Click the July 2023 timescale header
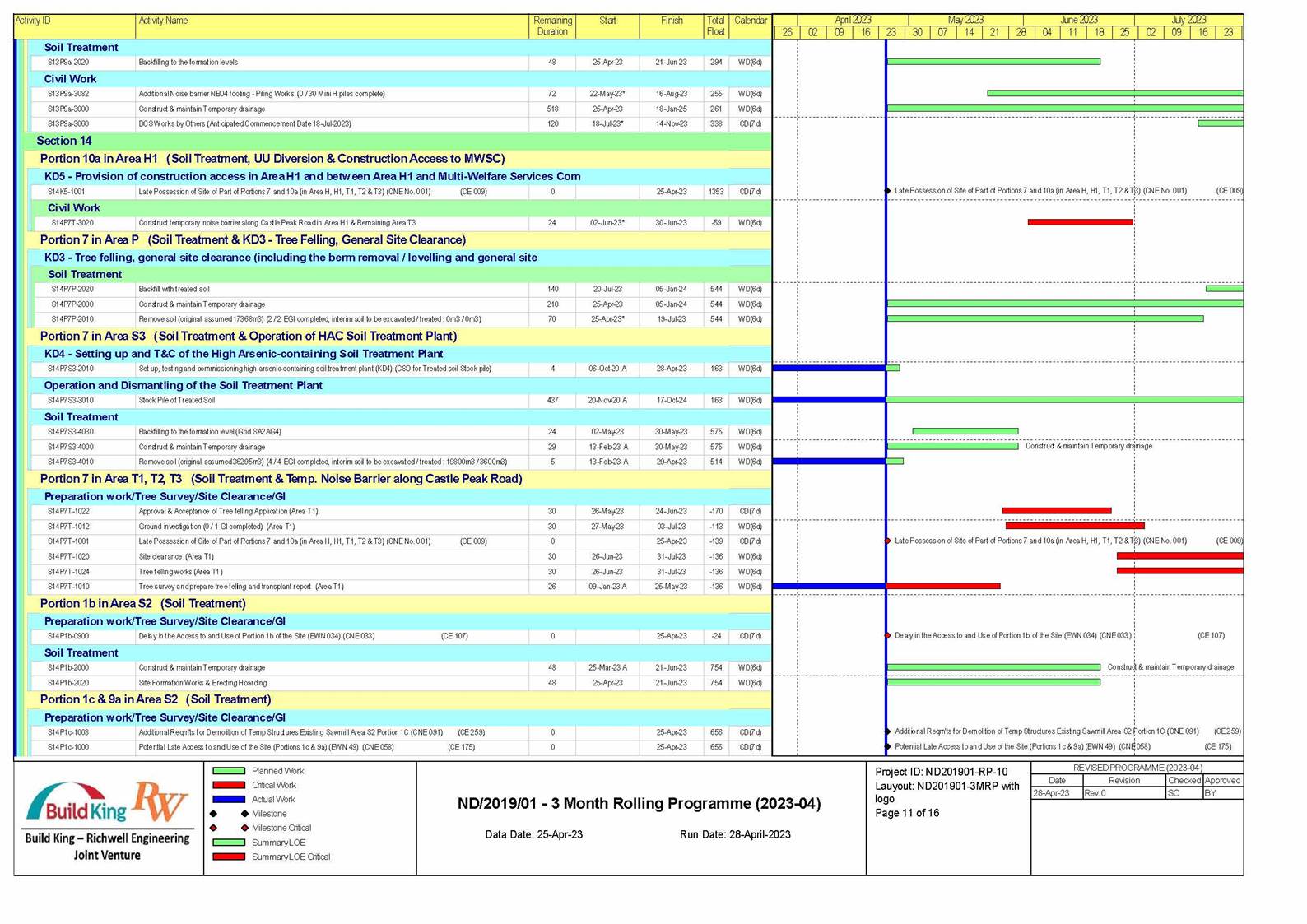The height and width of the screenshot is (924, 1307). coord(1188,20)
